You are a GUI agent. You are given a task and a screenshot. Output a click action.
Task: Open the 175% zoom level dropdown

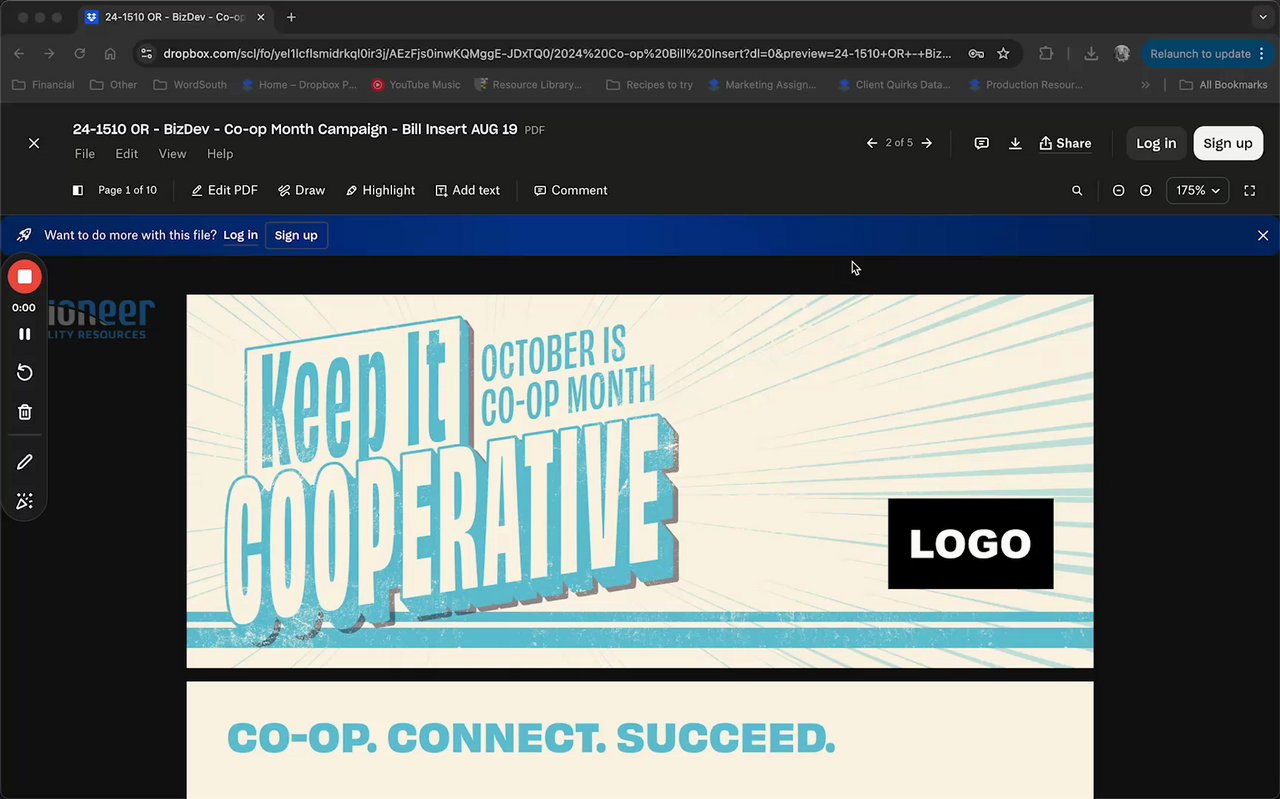click(x=1197, y=190)
